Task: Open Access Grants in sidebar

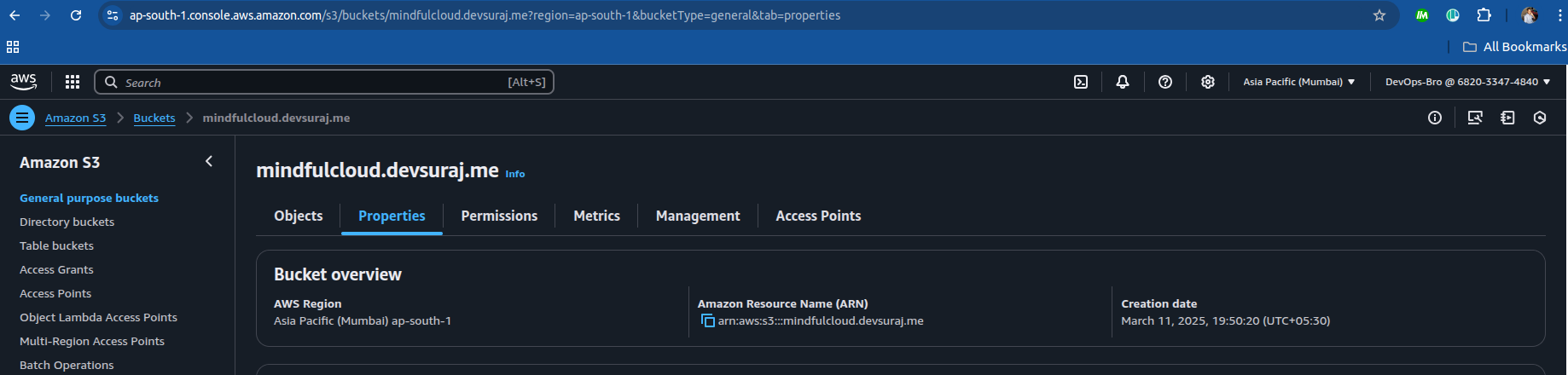Action: pos(56,269)
